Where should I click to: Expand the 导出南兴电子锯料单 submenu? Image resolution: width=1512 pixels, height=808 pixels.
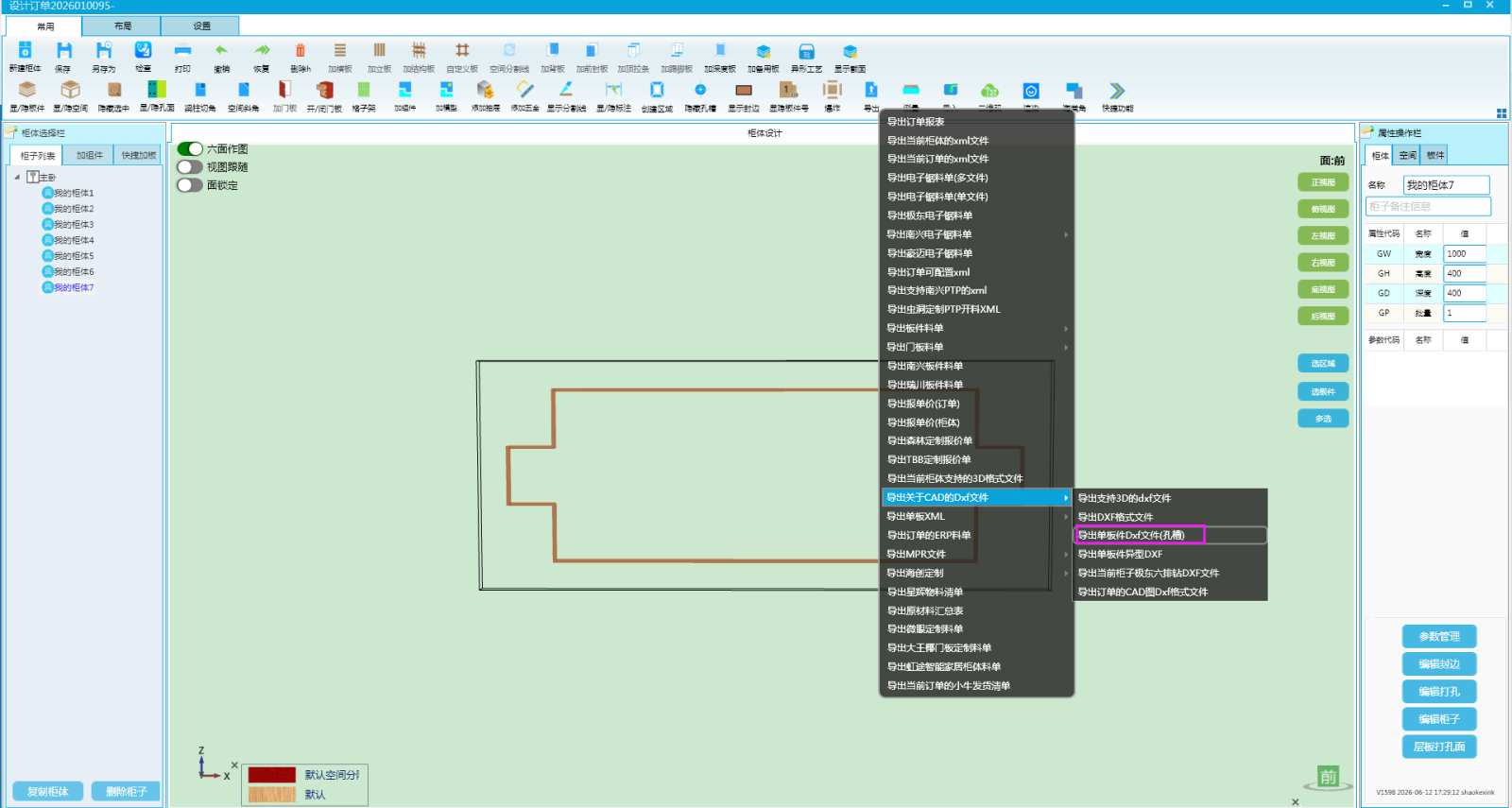[977, 234]
